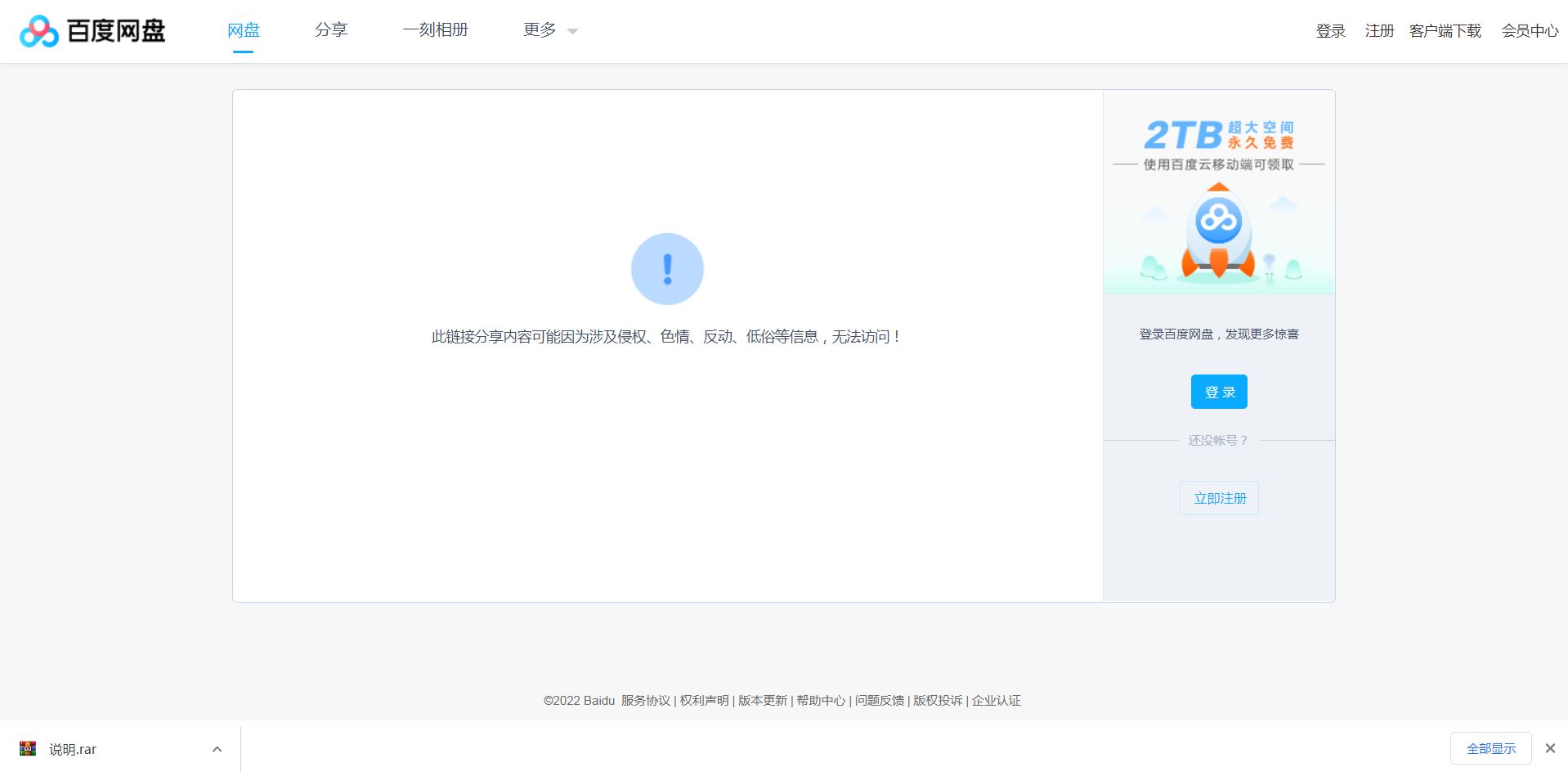Image resolution: width=1568 pixels, height=776 pixels.
Task: Click the link-blocked error message text
Action: click(667, 337)
